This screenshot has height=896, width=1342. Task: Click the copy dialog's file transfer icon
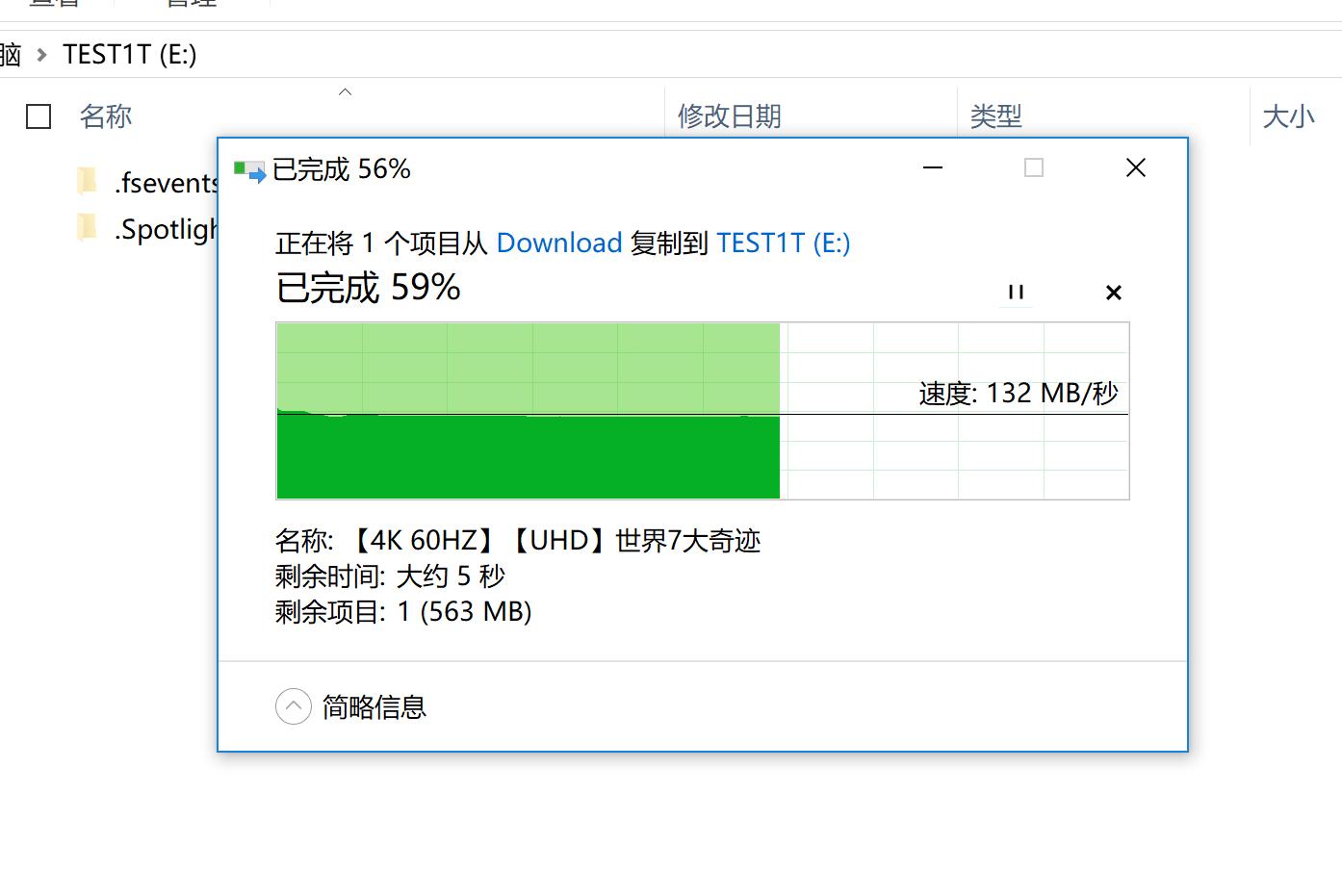(247, 168)
